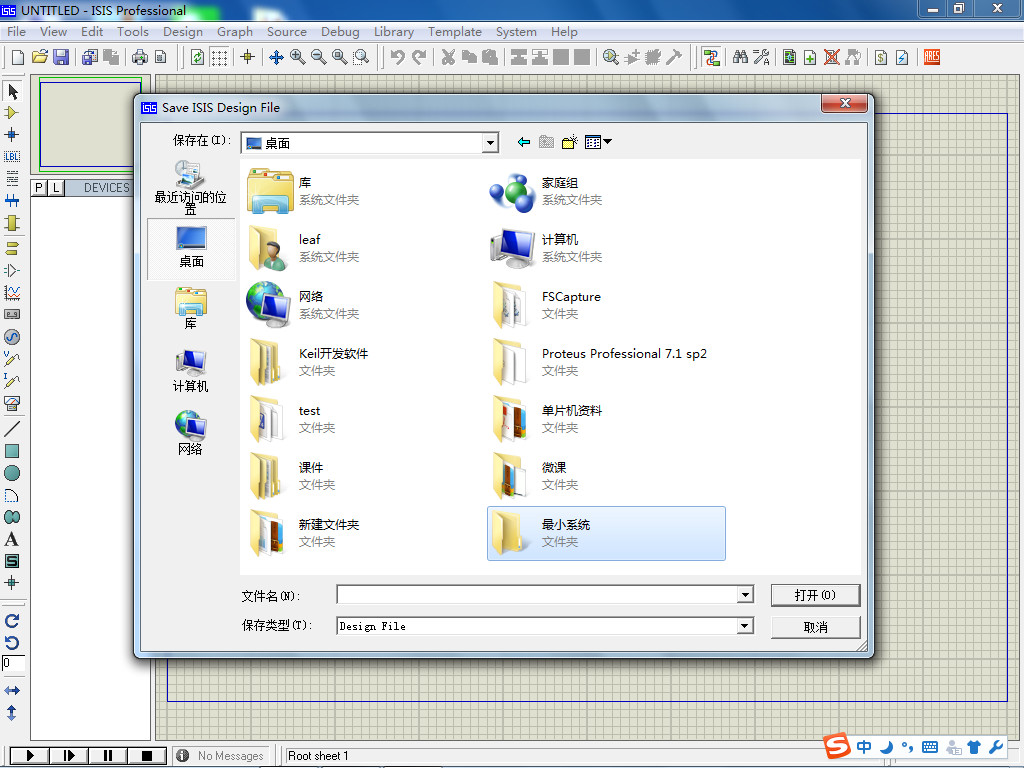The height and width of the screenshot is (768, 1024).
Task: Click the X-Mirror flip icon
Action: pos(12,690)
